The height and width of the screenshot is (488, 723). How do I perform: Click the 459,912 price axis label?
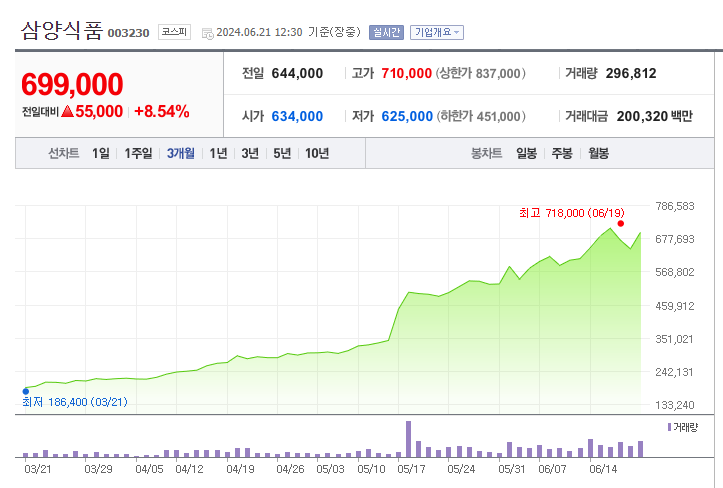[x=675, y=306]
